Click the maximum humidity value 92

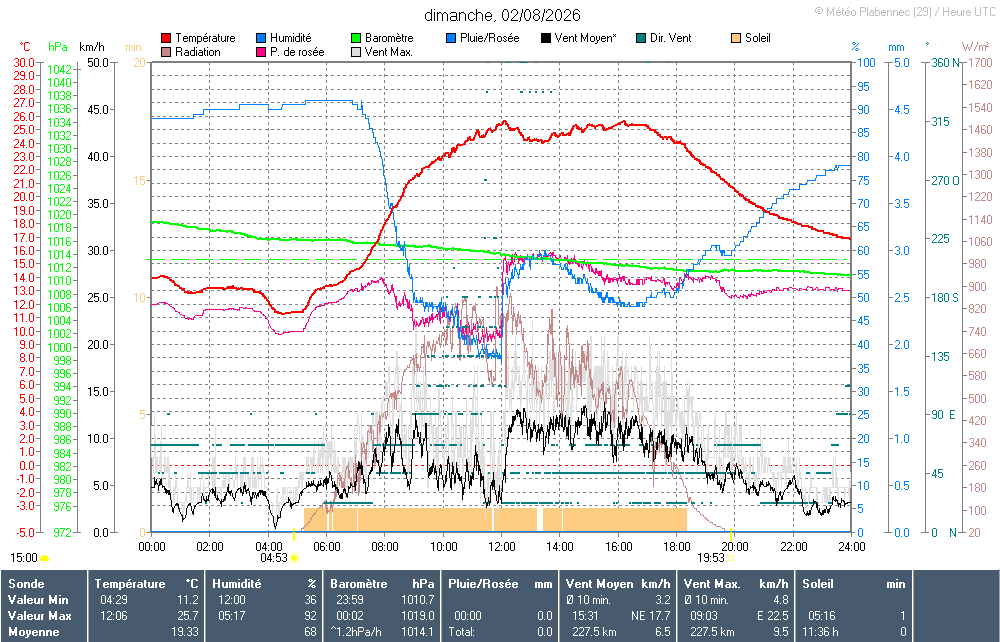tap(311, 616)
